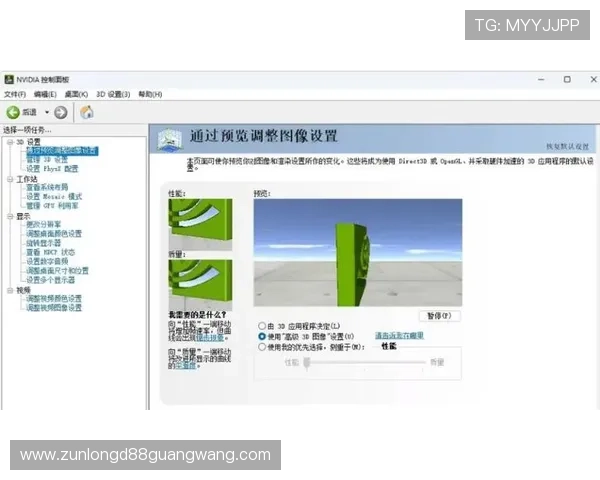Open the 文件(F) menu
The height and width of the screenshot is (480, 600).
pos(15,94)
